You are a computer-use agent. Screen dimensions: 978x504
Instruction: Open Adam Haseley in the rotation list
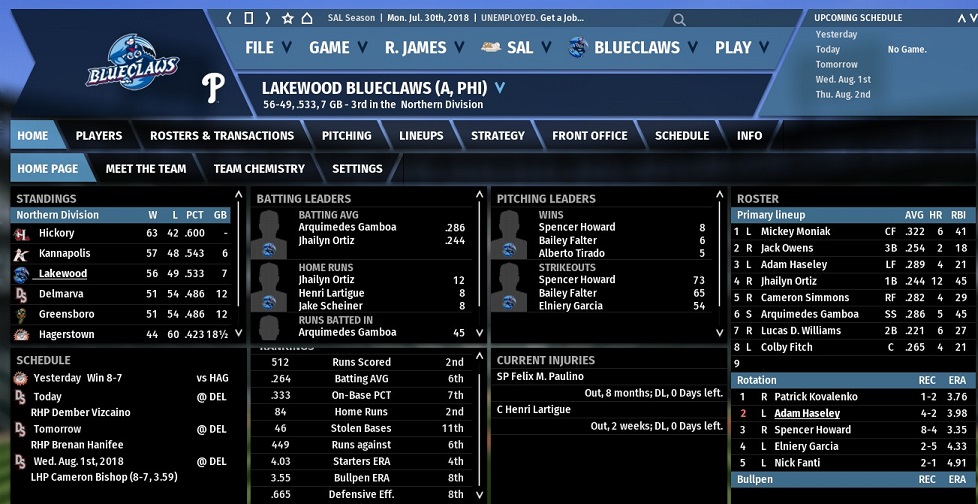pyautogui.click(x=807, y=414)
